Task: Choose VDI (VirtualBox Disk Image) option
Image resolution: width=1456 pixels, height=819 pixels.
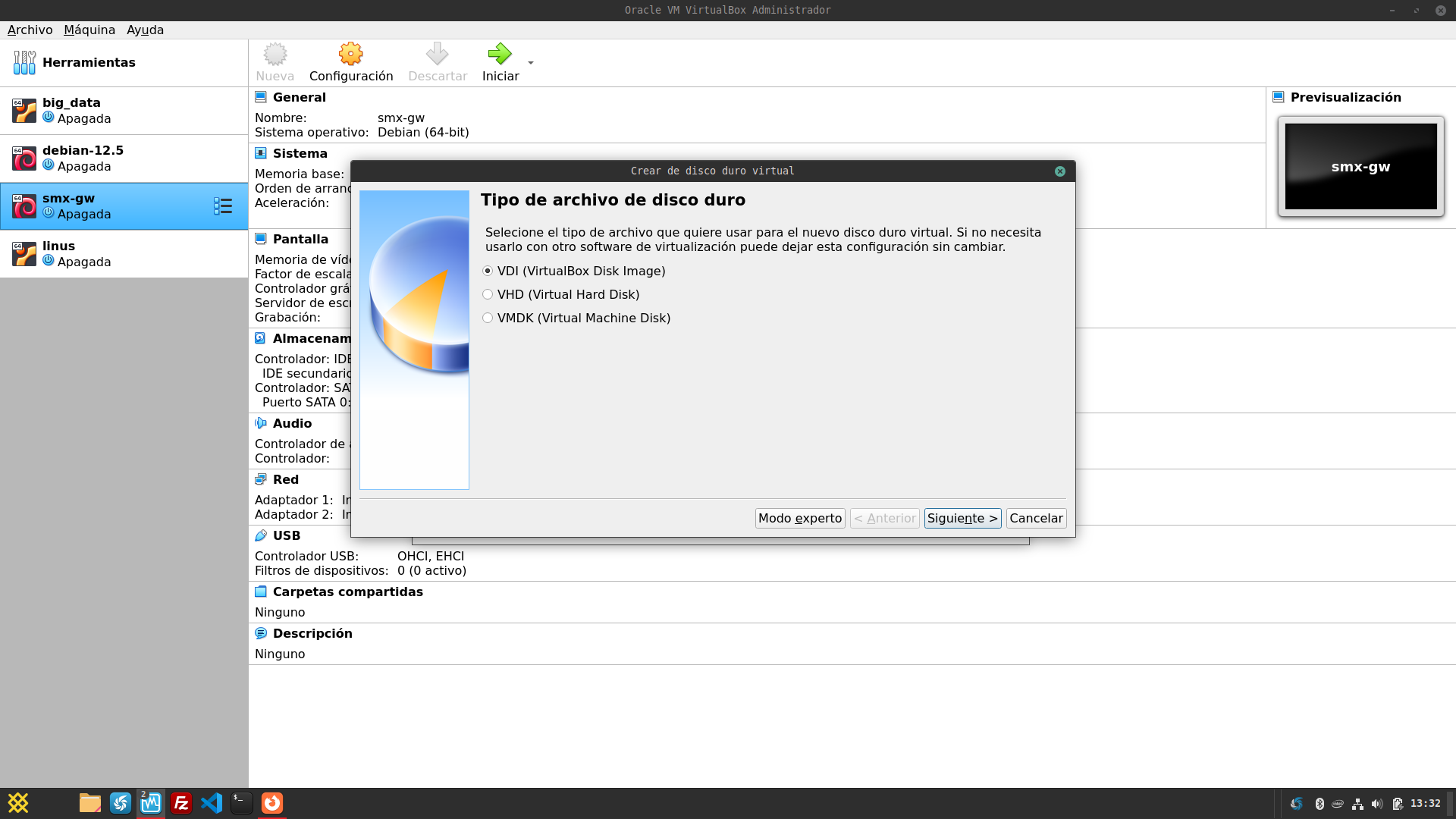Action: click(574, 271)
